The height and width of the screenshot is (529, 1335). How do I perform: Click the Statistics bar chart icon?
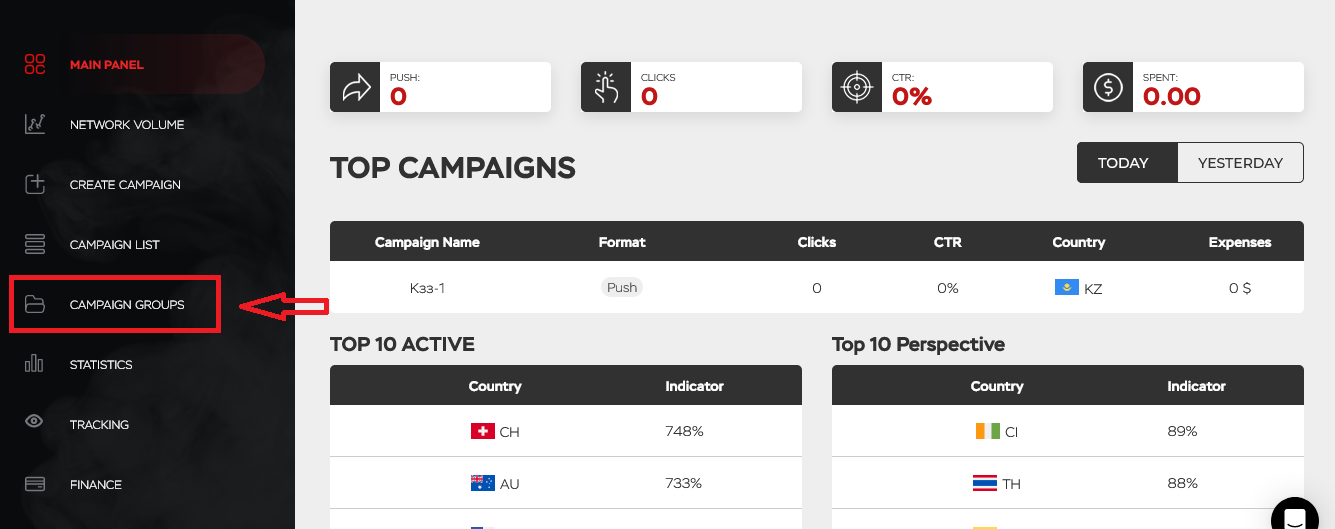click(x=35, y=364)
